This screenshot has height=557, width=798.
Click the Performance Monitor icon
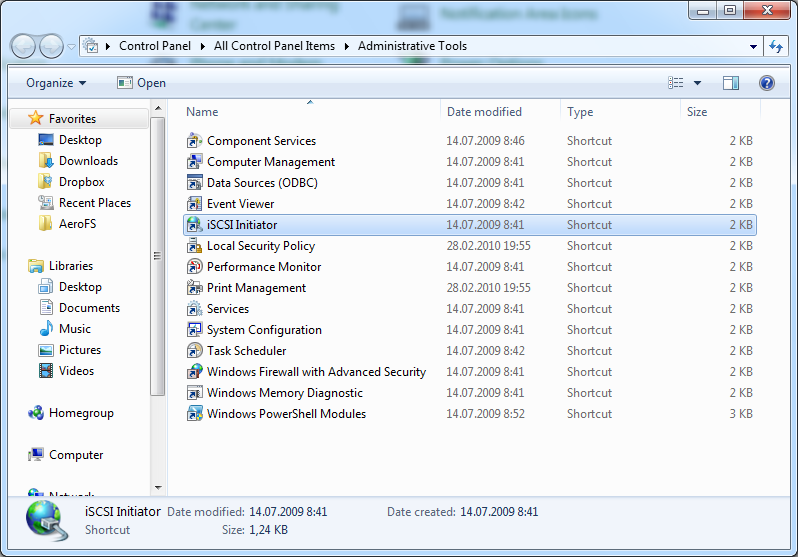click(194, 266)
